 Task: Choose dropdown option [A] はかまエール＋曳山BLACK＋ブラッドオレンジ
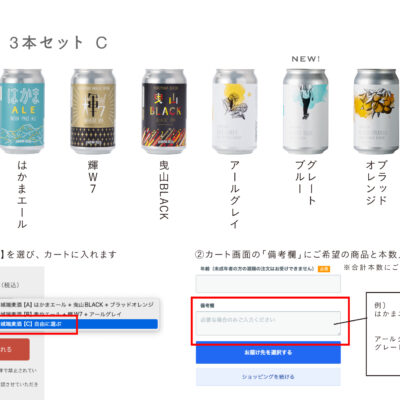point(79,304)
